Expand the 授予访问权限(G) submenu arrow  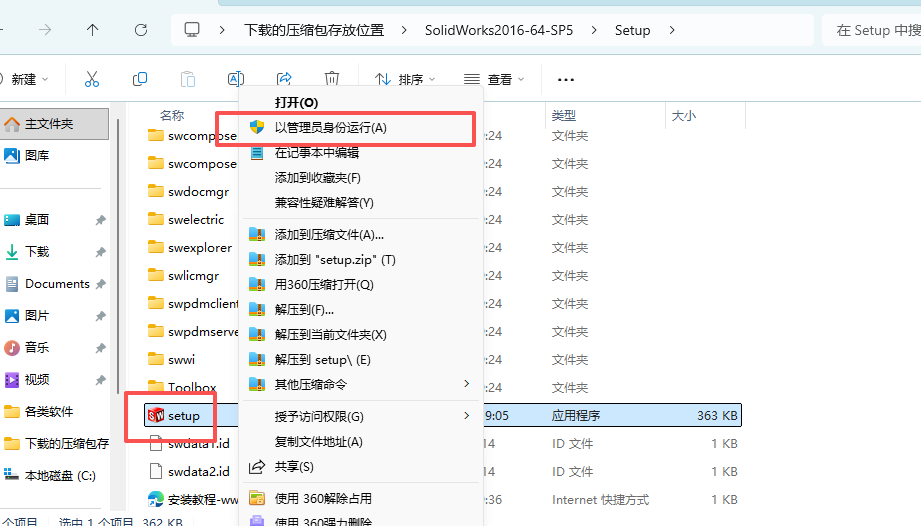pyautogui.click(x=466, y=416)
